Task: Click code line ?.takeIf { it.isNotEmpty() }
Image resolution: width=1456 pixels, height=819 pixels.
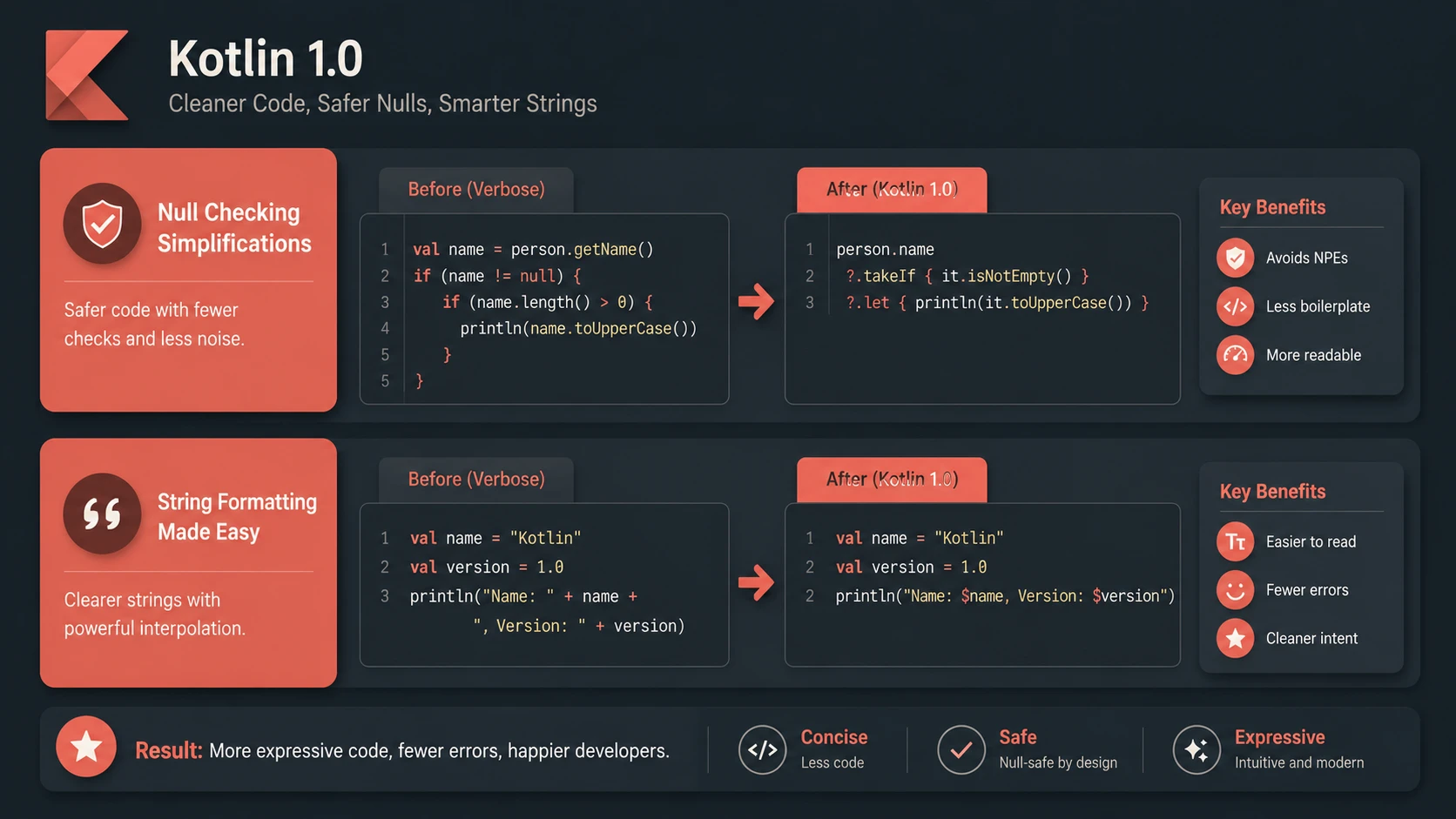Action: [967, 276]
